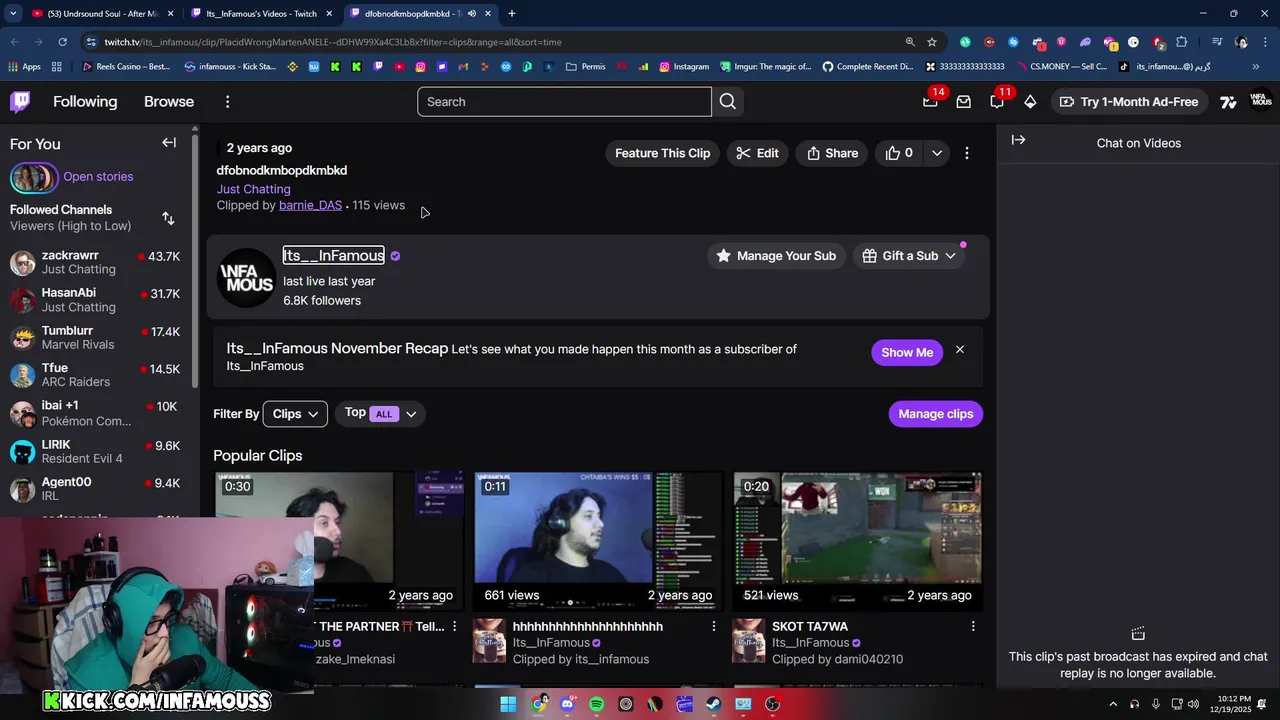Click Manage clips button
The width and height of the screenshot is (1280, 720).
936,414
